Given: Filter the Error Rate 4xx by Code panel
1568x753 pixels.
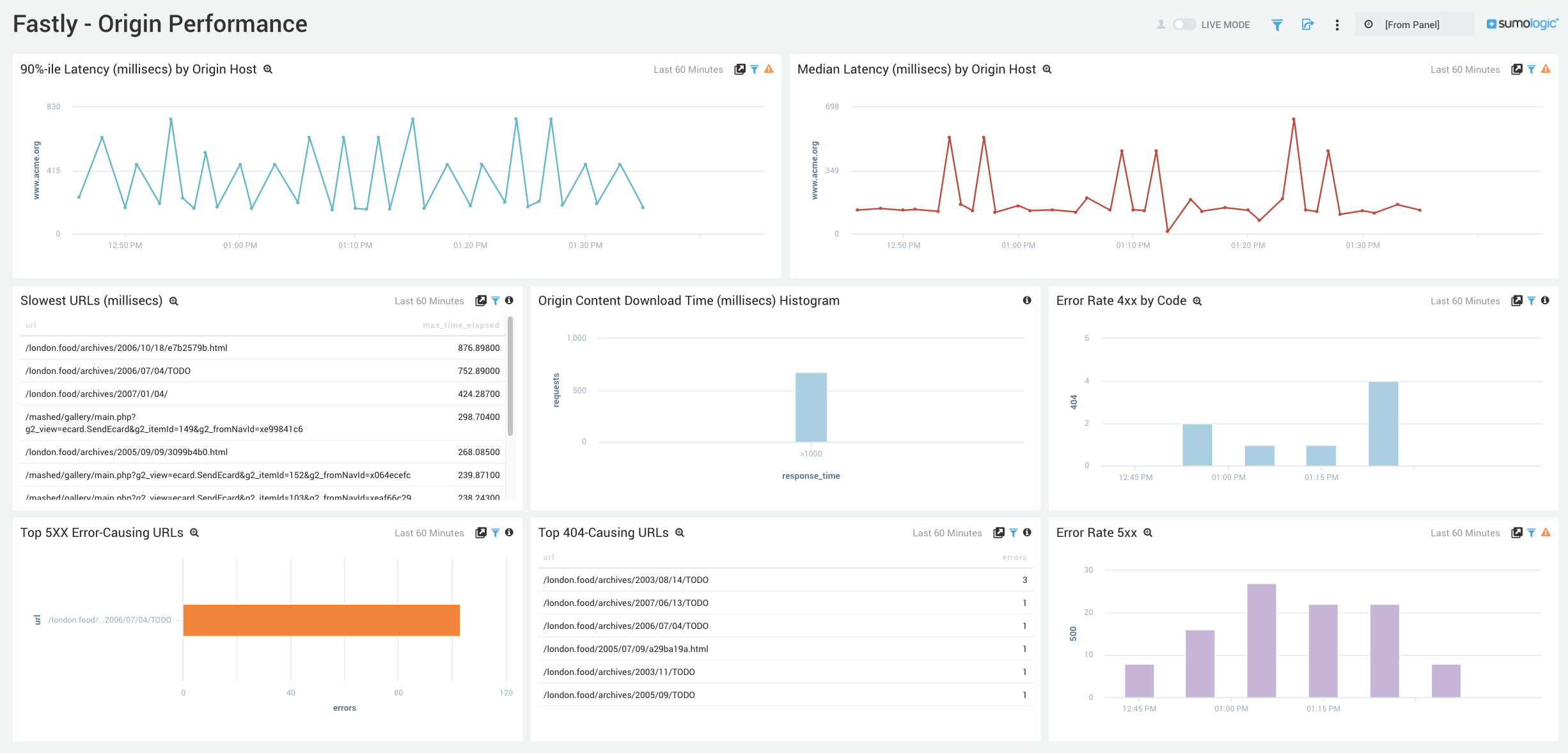Looking at the screenshot, I should 1532,300.
